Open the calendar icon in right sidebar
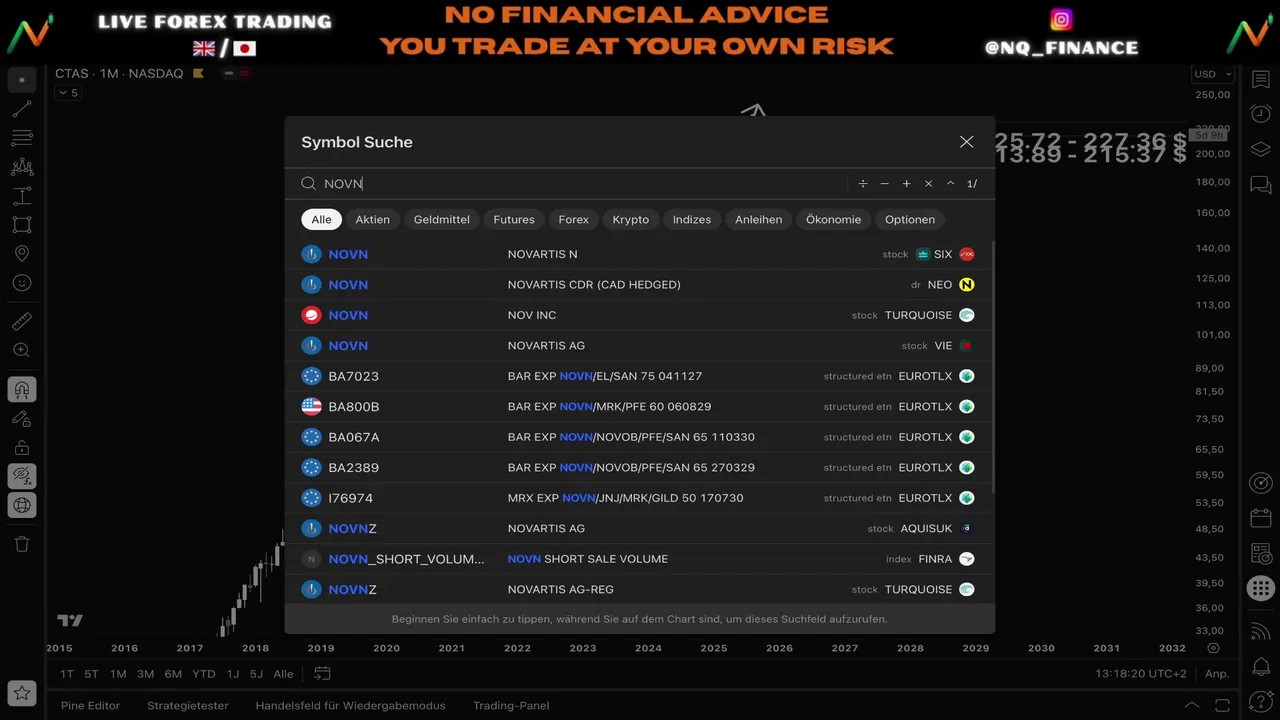This screenshot has width=1280, height=720. pyautogui.click(x=1261, y=518)
